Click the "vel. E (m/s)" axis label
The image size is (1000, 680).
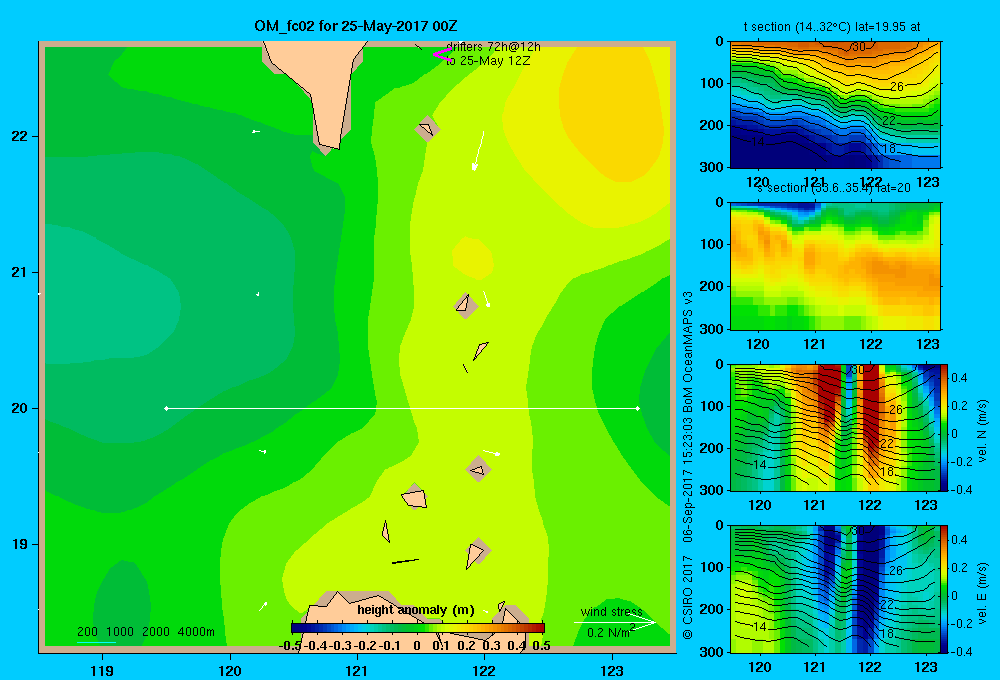click(982, 593)
